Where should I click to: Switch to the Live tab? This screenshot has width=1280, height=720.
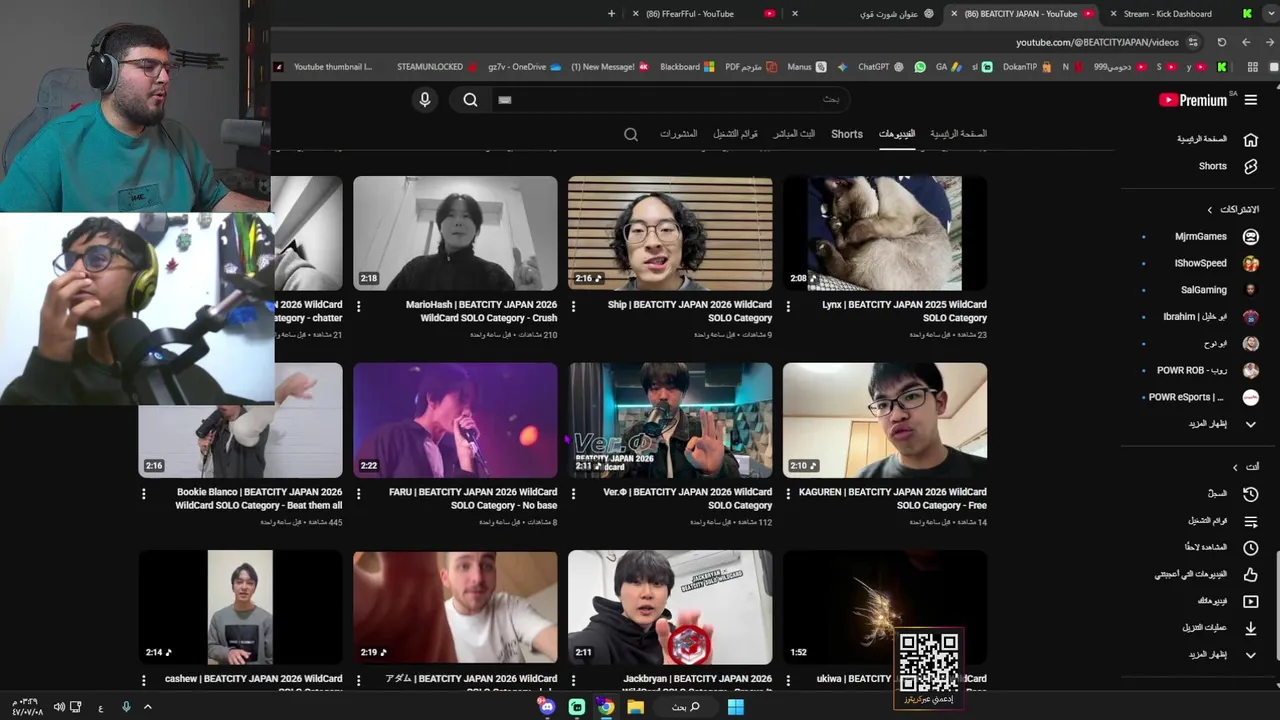pyautogui.click(x=794, y=134)
